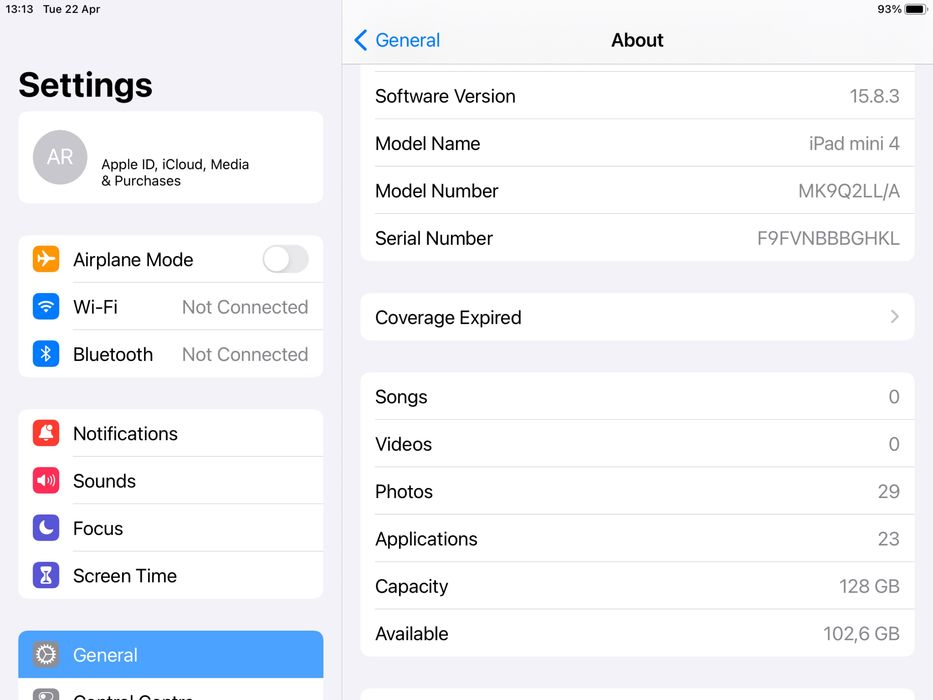This screenshot has width=933, height=700.
Task: Go back to General settings
Action: pyautogui.click(x=397, y=40)
